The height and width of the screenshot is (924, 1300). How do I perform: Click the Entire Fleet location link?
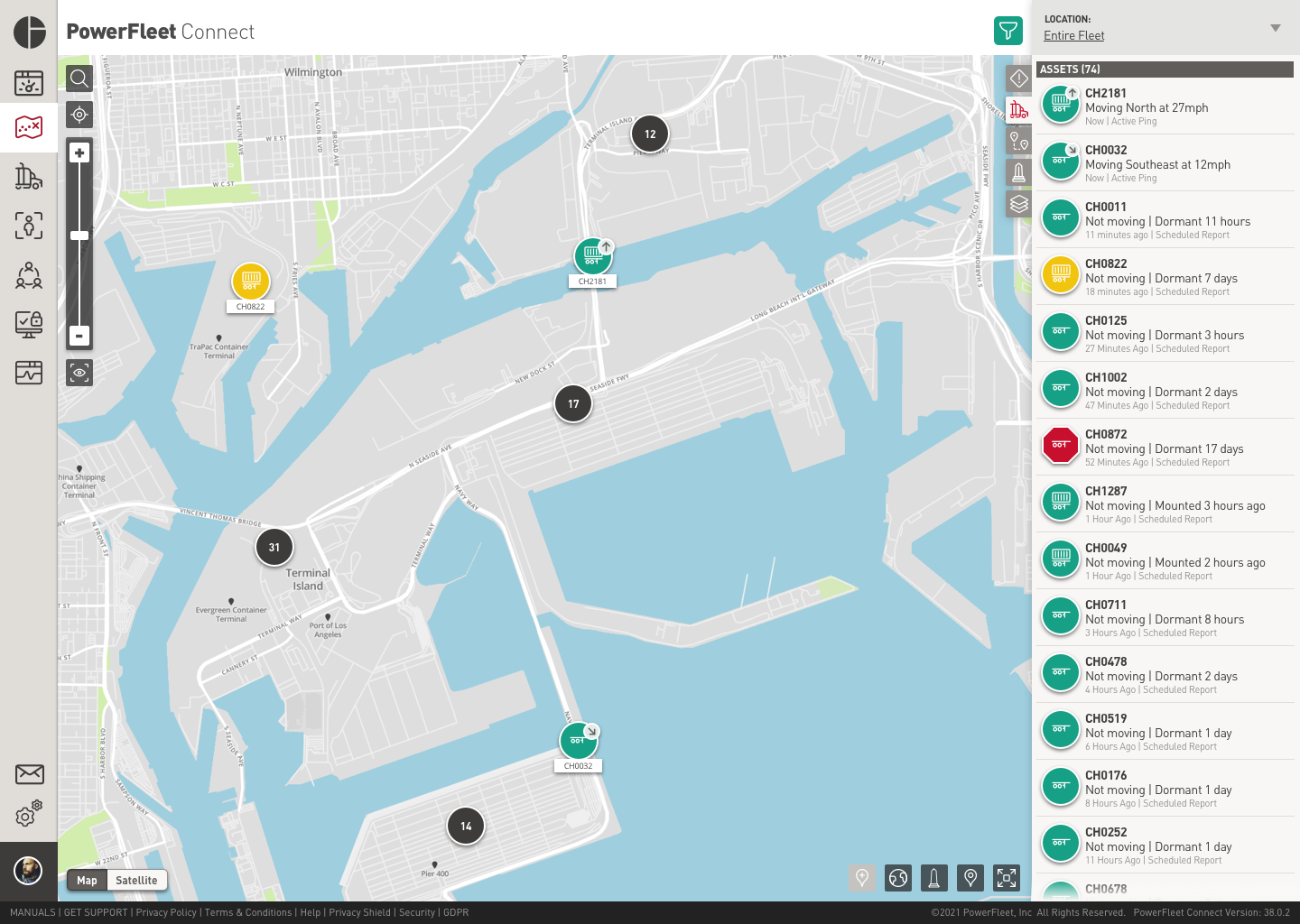point(1073,35)
